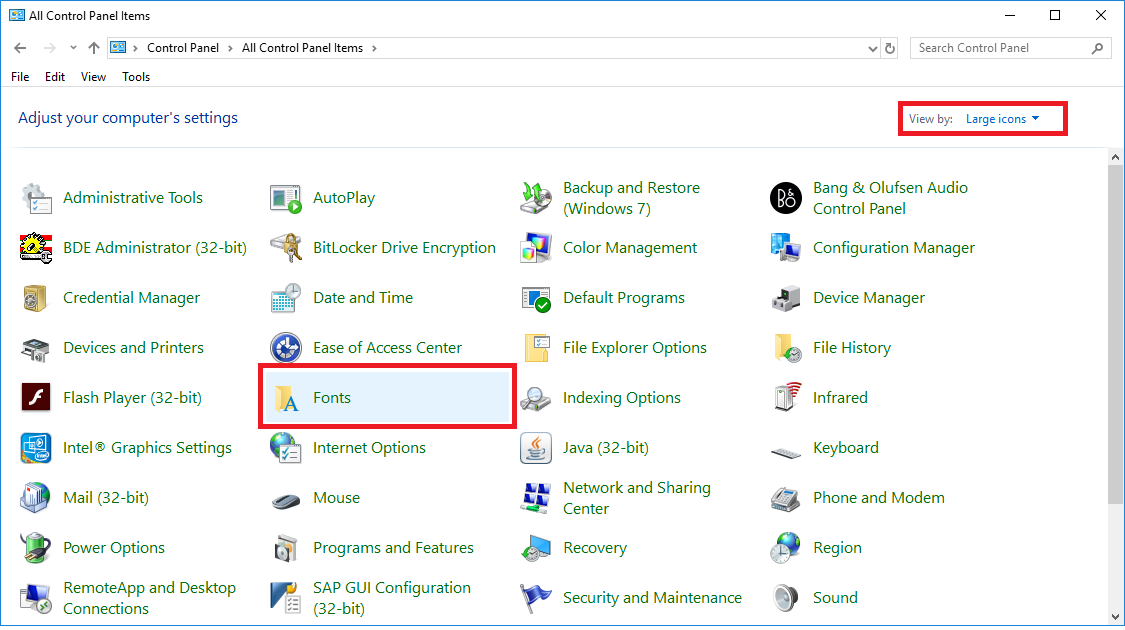Open the Color Management icon
The width and height of the screenshot is (1125, 630).
pyautogui.click(x=536, y=248)
